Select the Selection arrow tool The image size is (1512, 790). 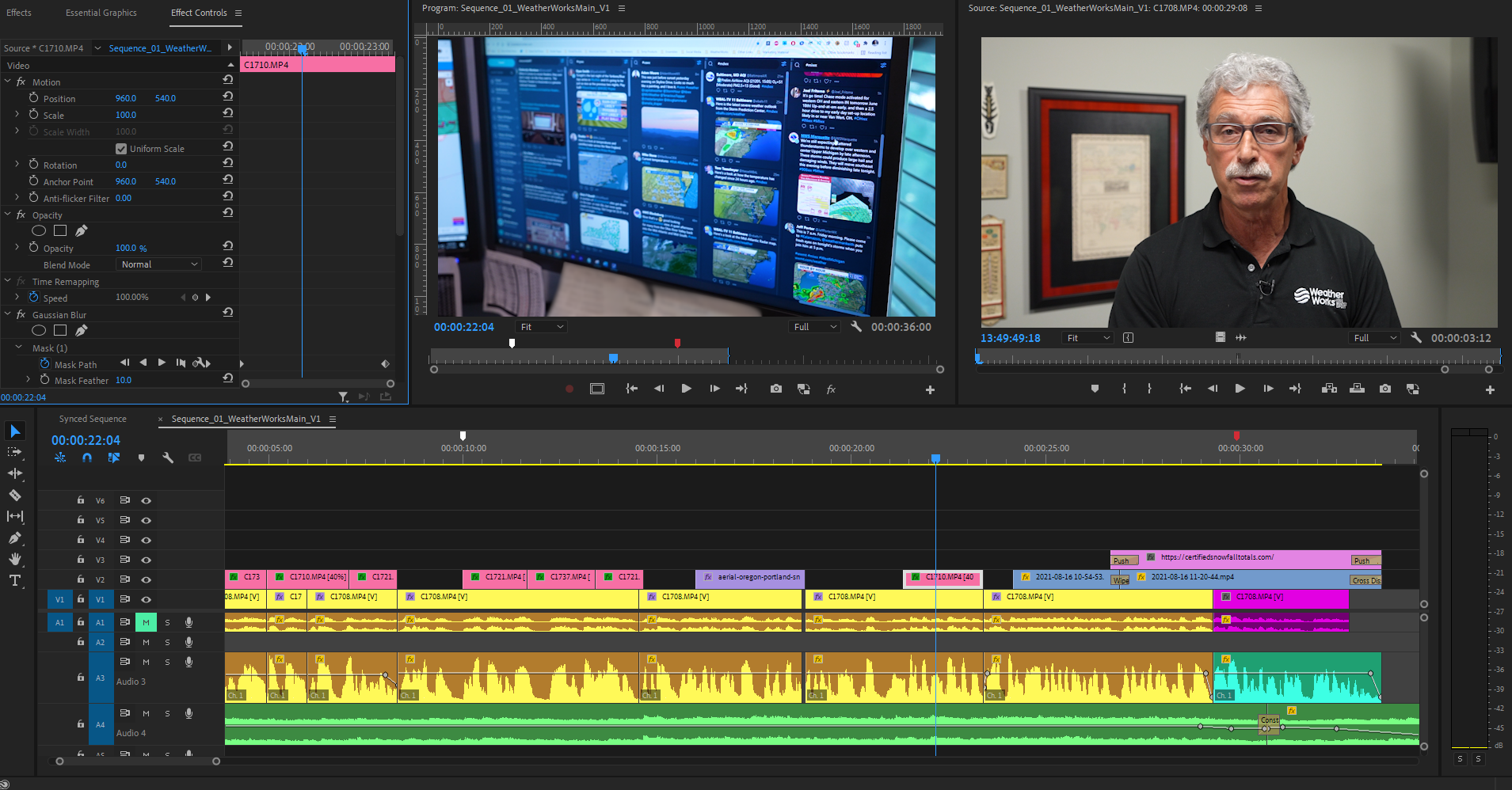tap(15, 431)
